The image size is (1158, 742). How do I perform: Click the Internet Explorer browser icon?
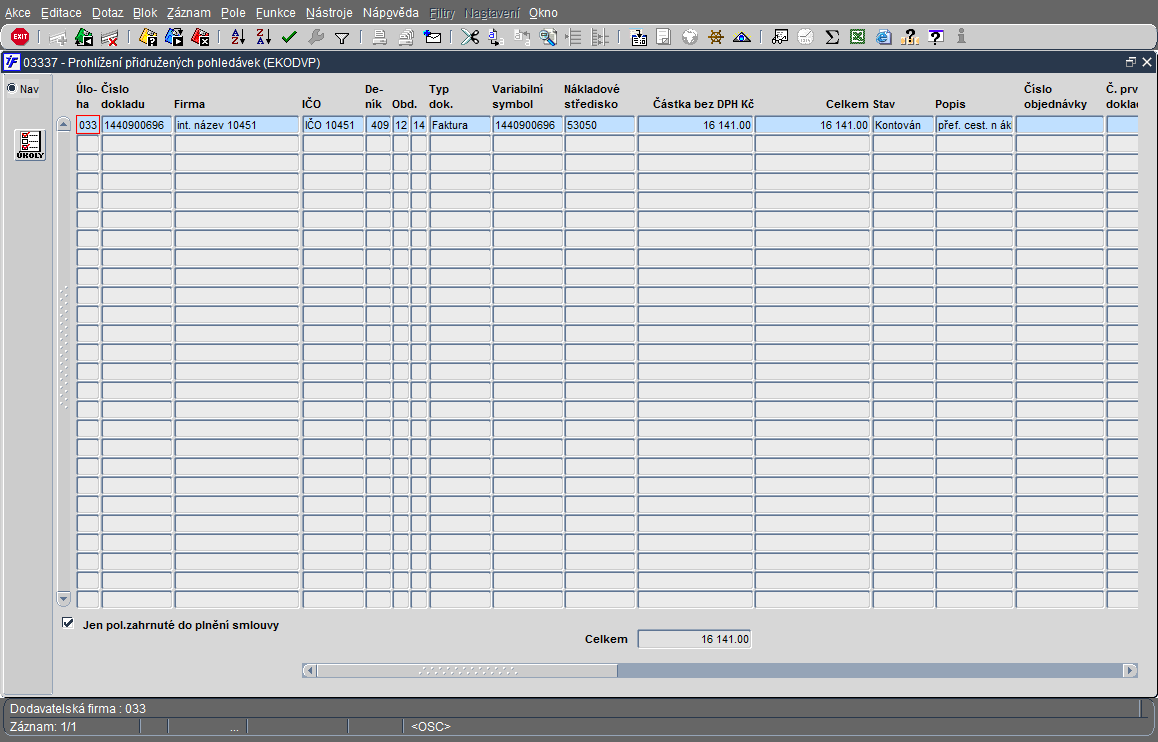click(883, 37)
